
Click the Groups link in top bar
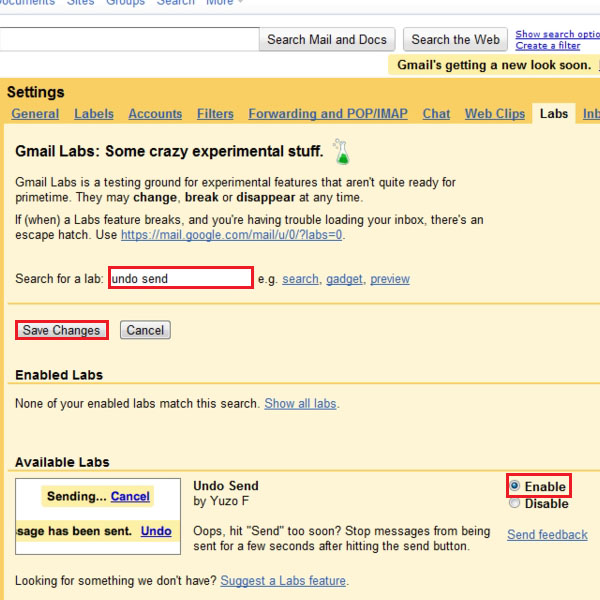(125, 2)
